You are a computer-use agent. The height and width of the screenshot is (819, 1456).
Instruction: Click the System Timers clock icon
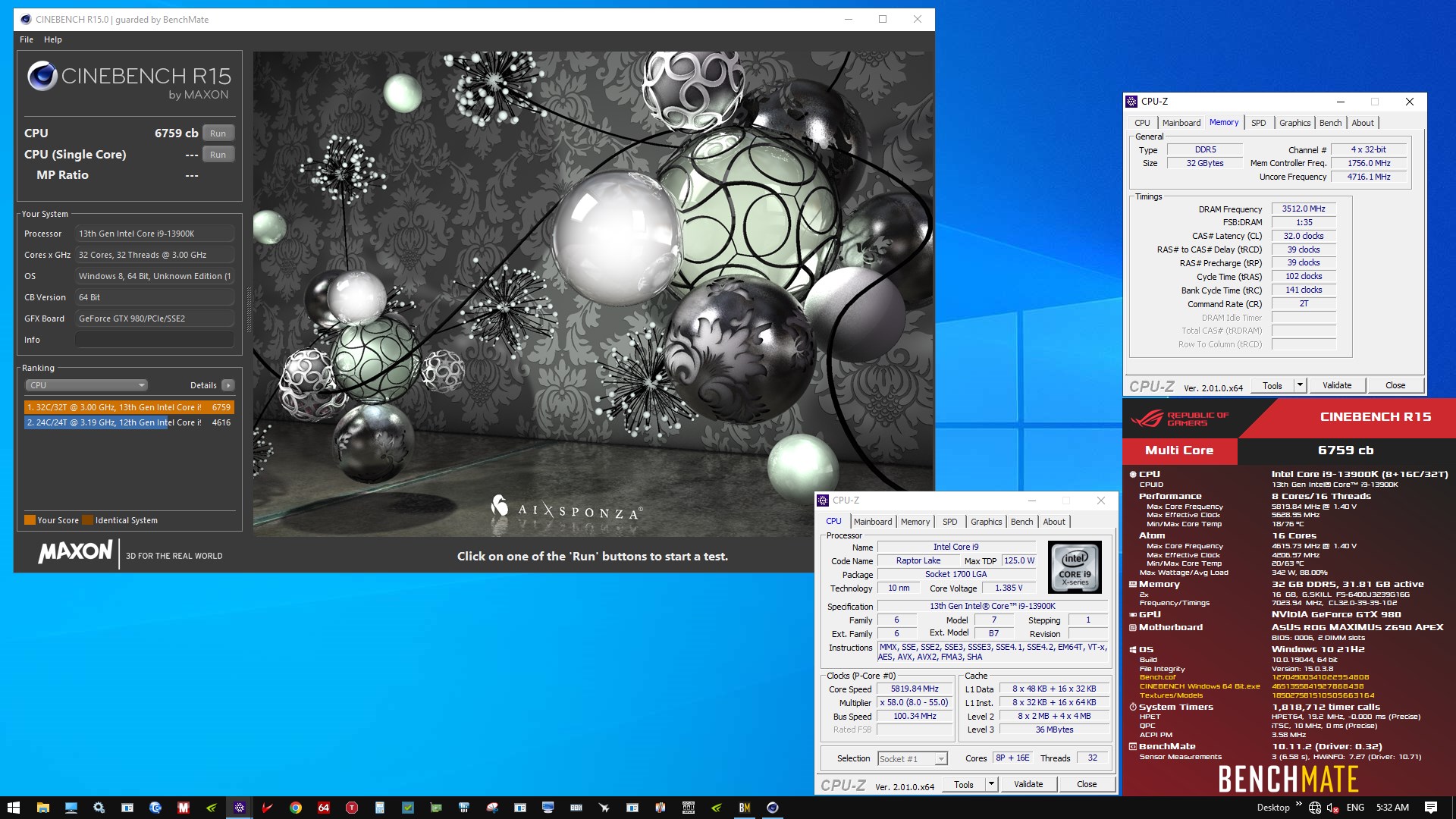(x=1133, y=707)
